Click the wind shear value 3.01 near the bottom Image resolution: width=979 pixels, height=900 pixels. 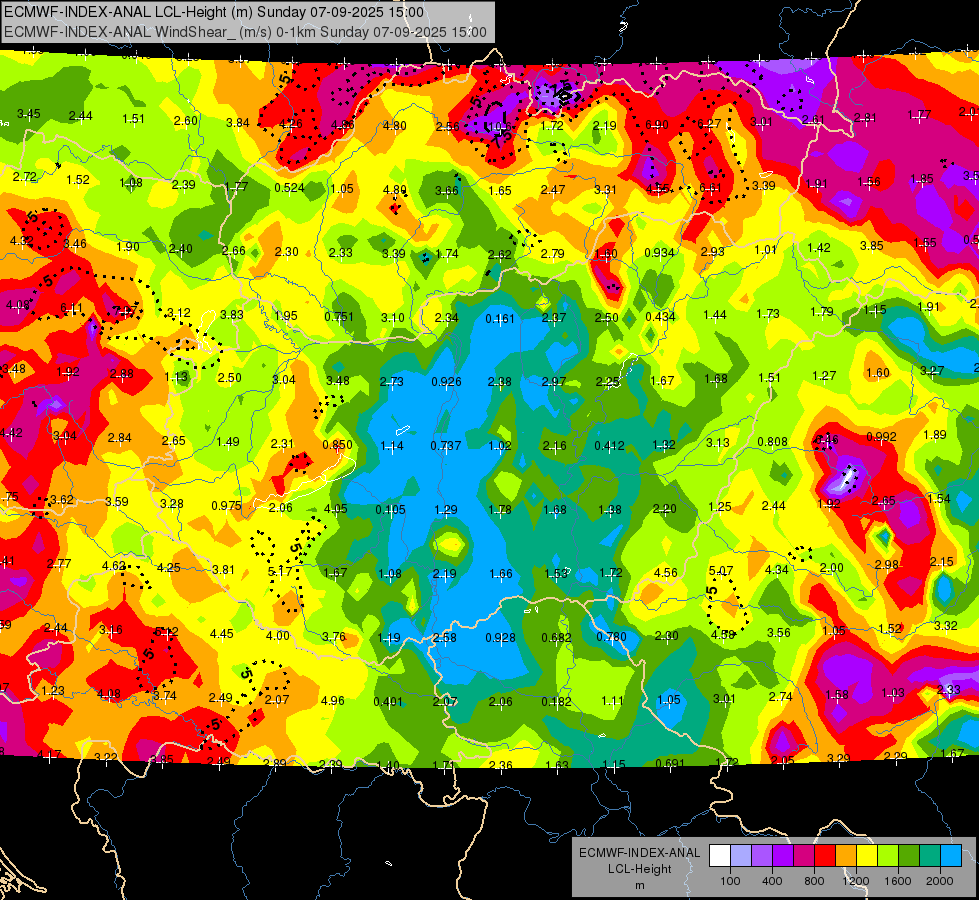pos(724,698)
